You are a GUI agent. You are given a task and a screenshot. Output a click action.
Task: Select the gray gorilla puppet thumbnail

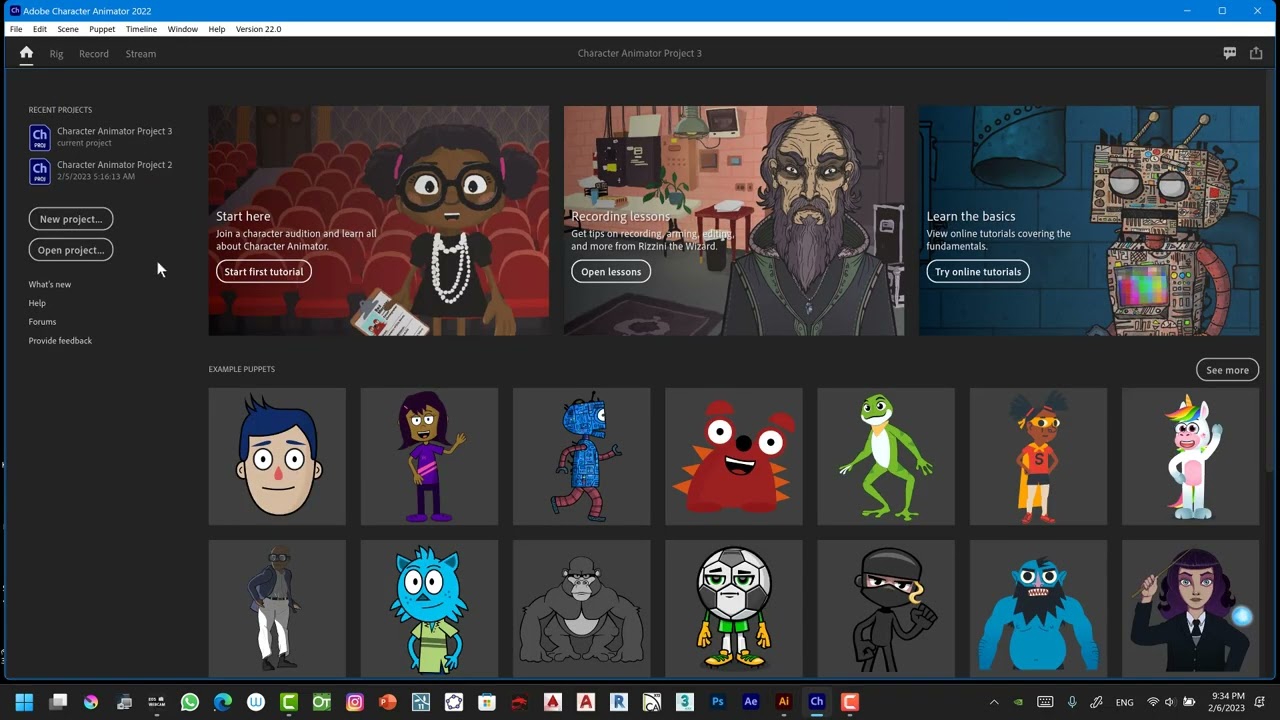pyautogui.click(x=581, y=608)
